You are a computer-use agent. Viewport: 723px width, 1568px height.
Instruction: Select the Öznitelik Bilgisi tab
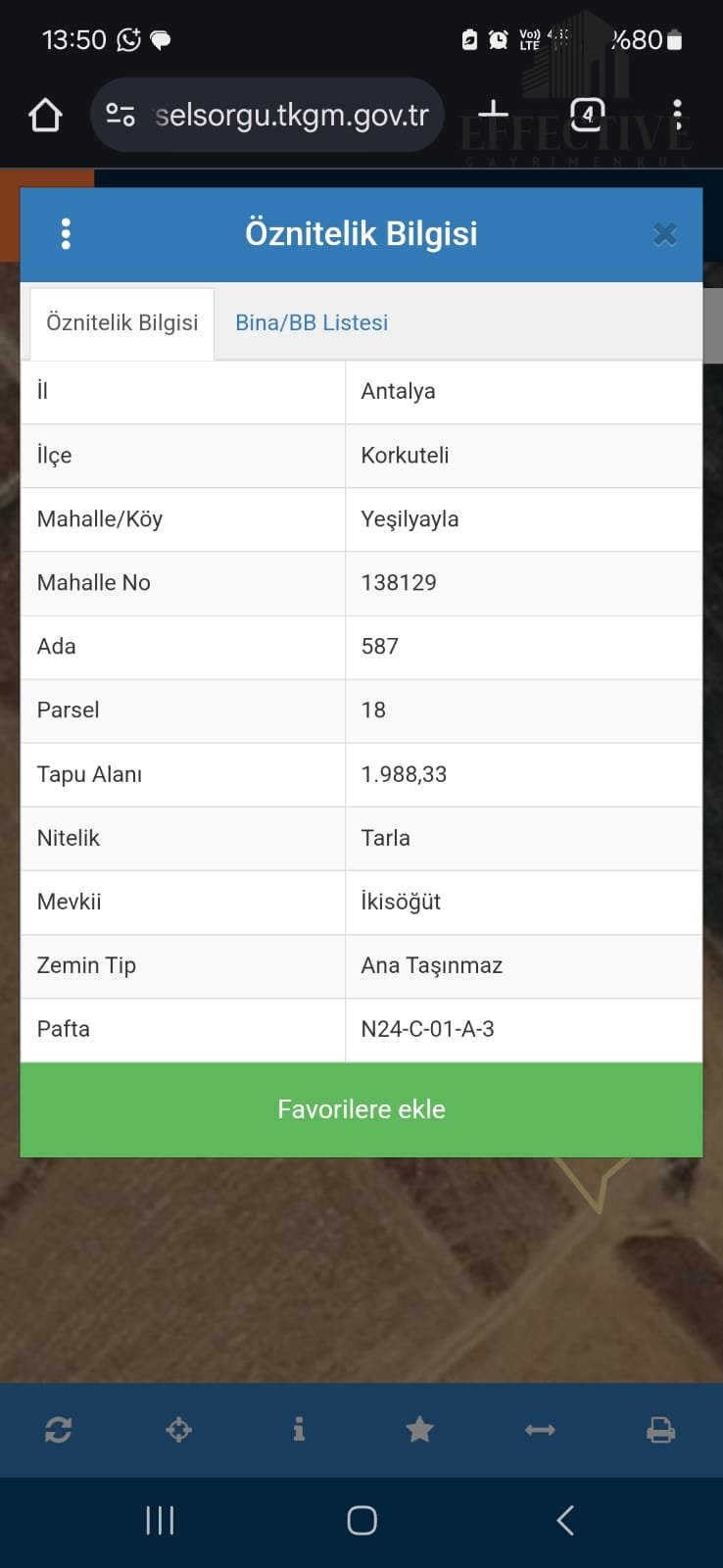122,322
